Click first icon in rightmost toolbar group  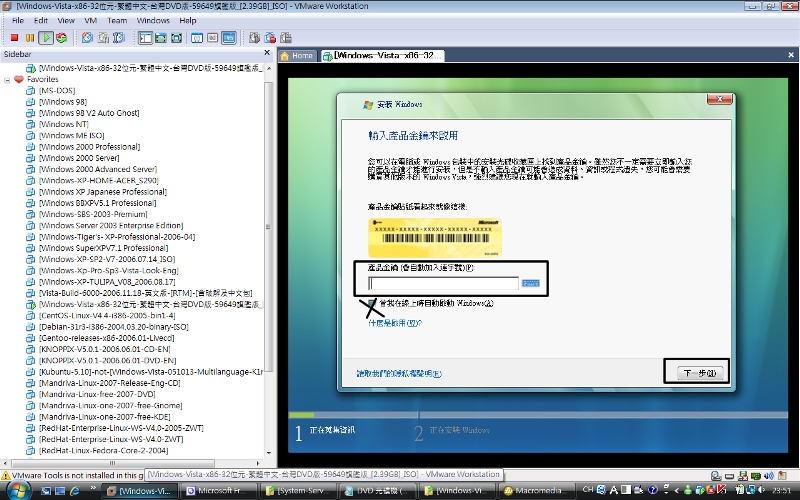tap(254, 38)
